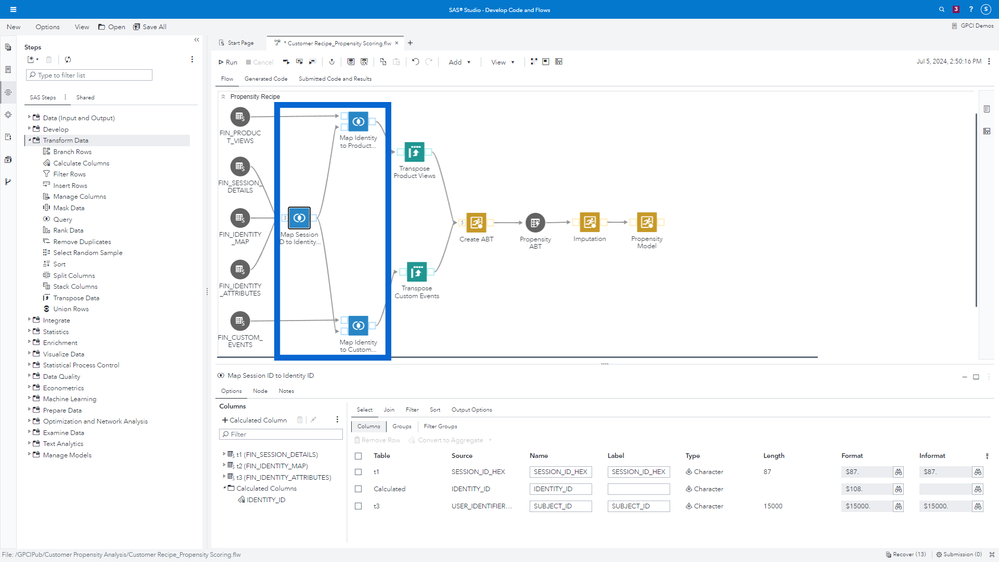Screen dimensions: 999x562
Task: Click the steps filter list input field
Action: [90, 75]
